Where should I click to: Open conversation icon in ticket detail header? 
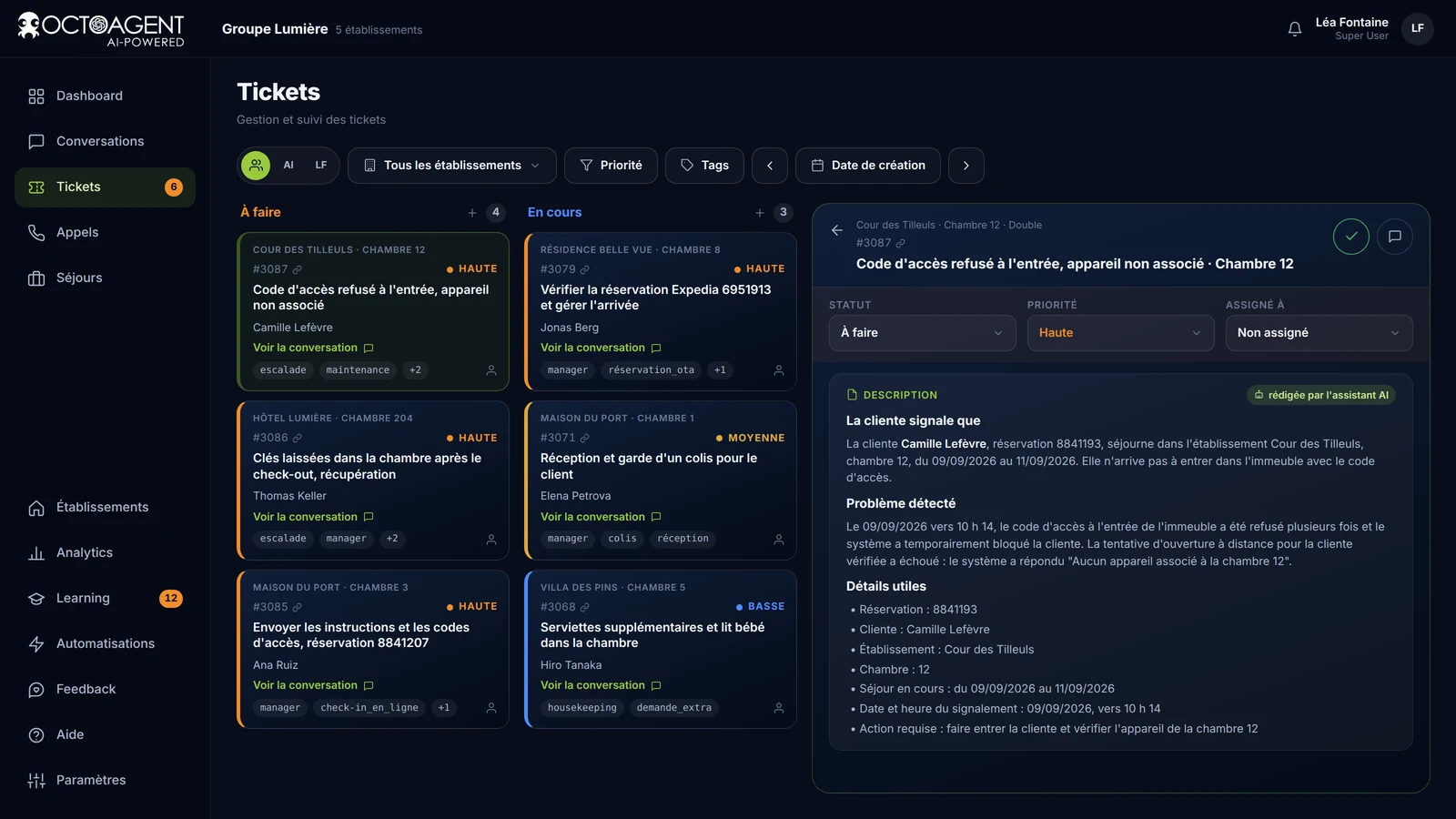(1395, 237)
